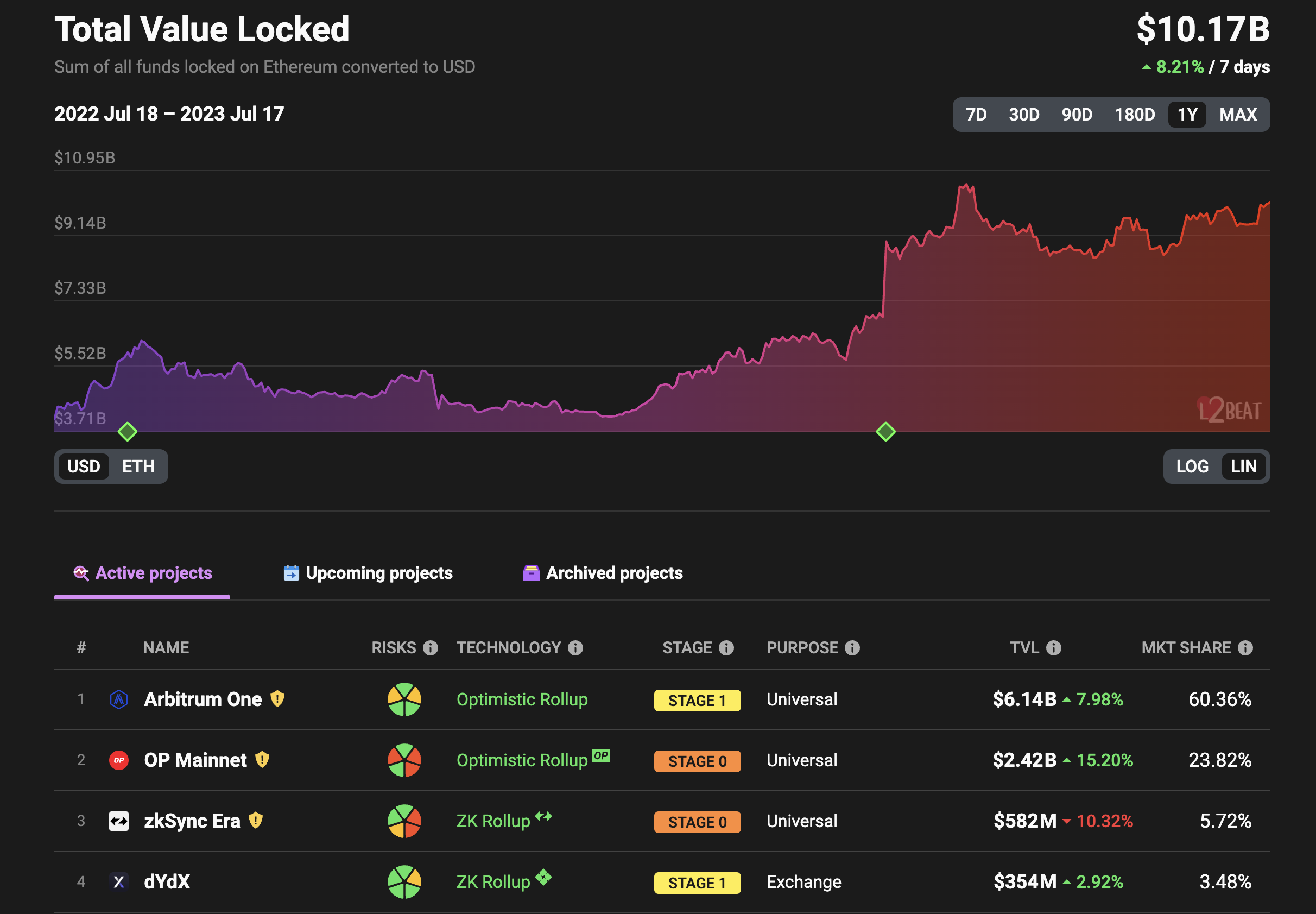Select the 90D time range
Screen dimensions: 1316x914
coord(1077,115)
